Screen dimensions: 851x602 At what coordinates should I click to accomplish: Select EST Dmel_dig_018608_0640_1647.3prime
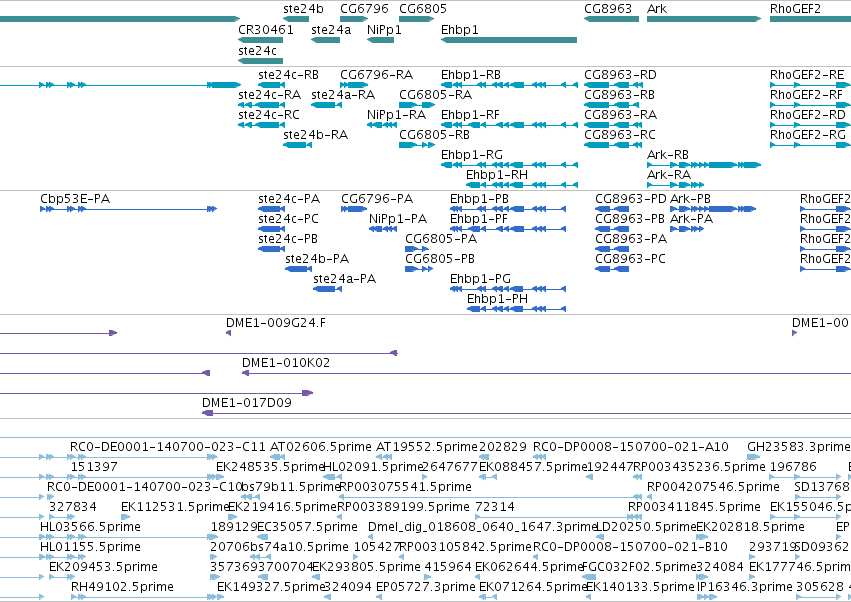pyautogui.click(x=482, y=527)
